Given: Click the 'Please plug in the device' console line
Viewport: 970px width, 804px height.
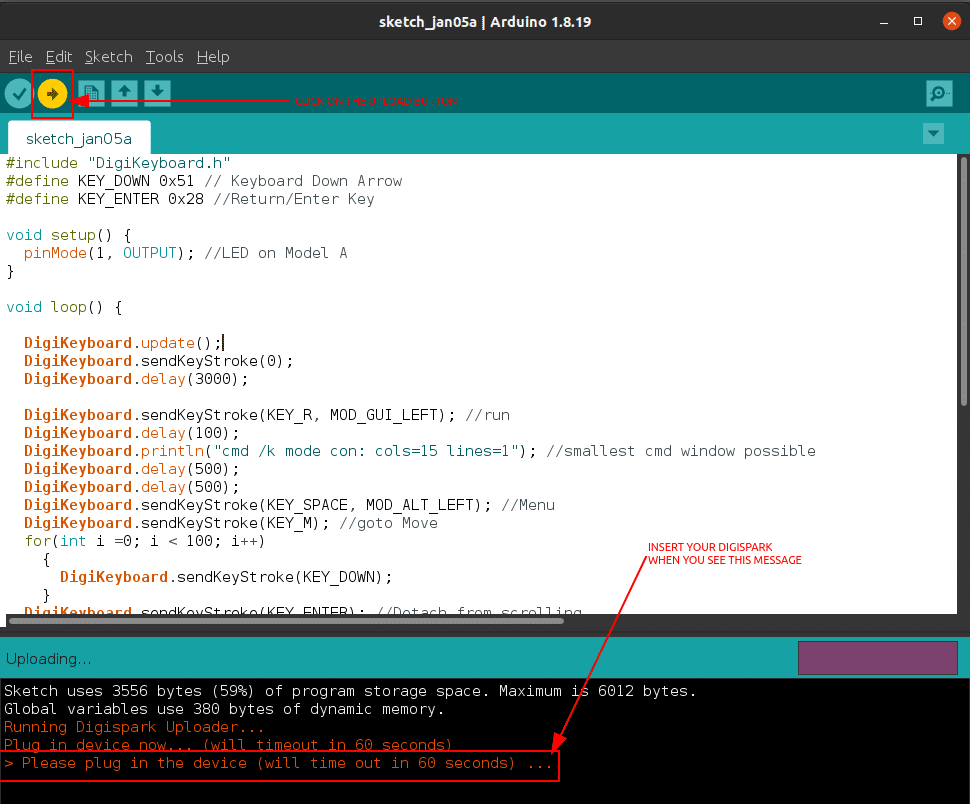Looking at the screenshot, I should click(278, 763).
